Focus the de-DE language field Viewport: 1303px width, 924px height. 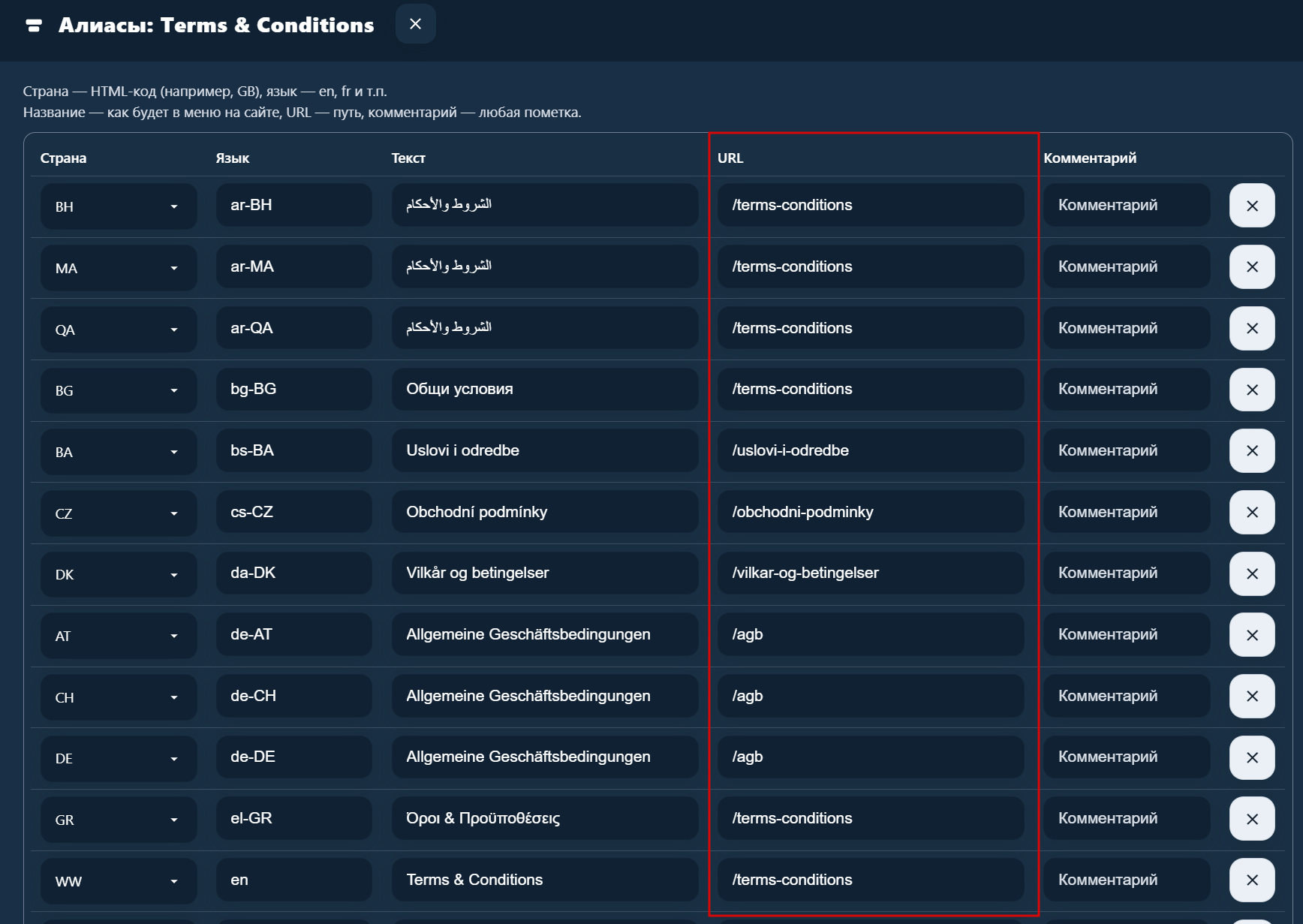click(x=293, y=757)
